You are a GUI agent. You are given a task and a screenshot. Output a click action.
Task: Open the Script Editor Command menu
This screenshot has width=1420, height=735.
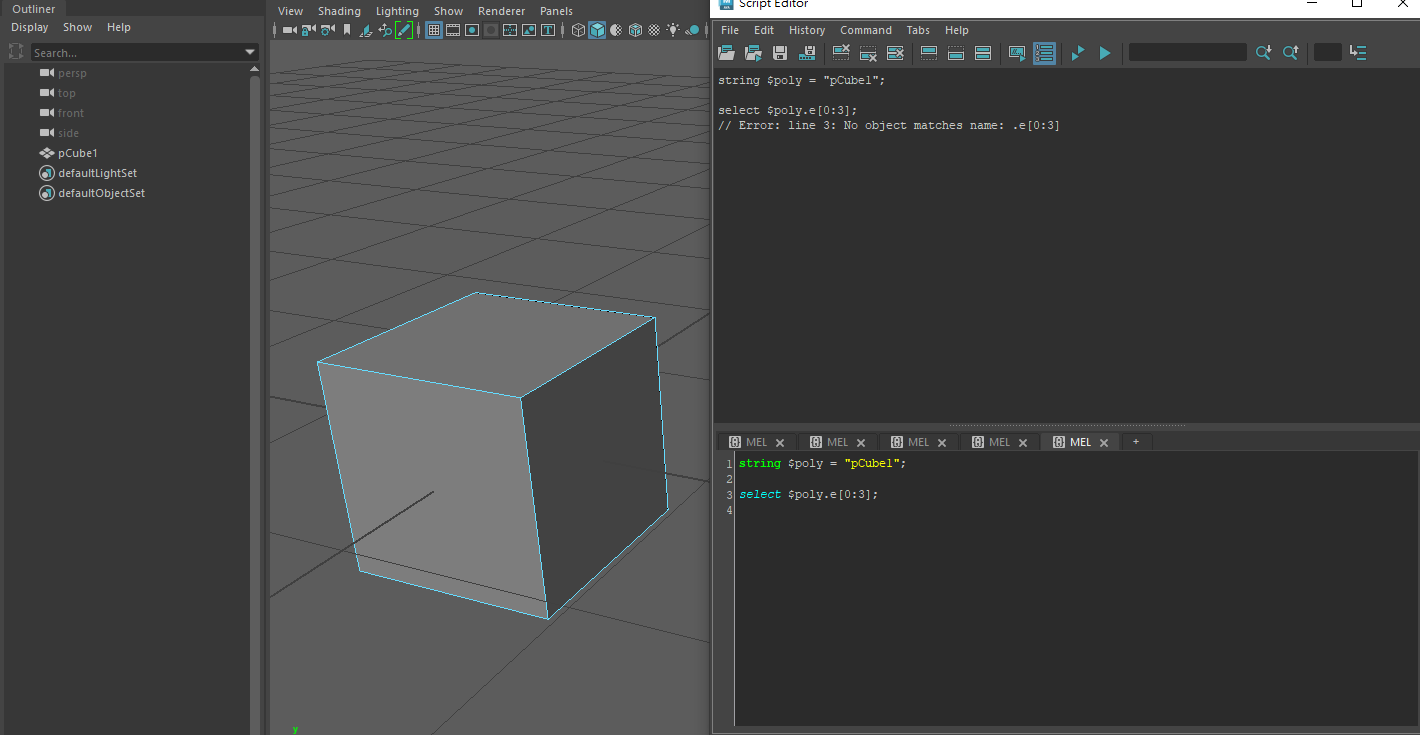865,30
